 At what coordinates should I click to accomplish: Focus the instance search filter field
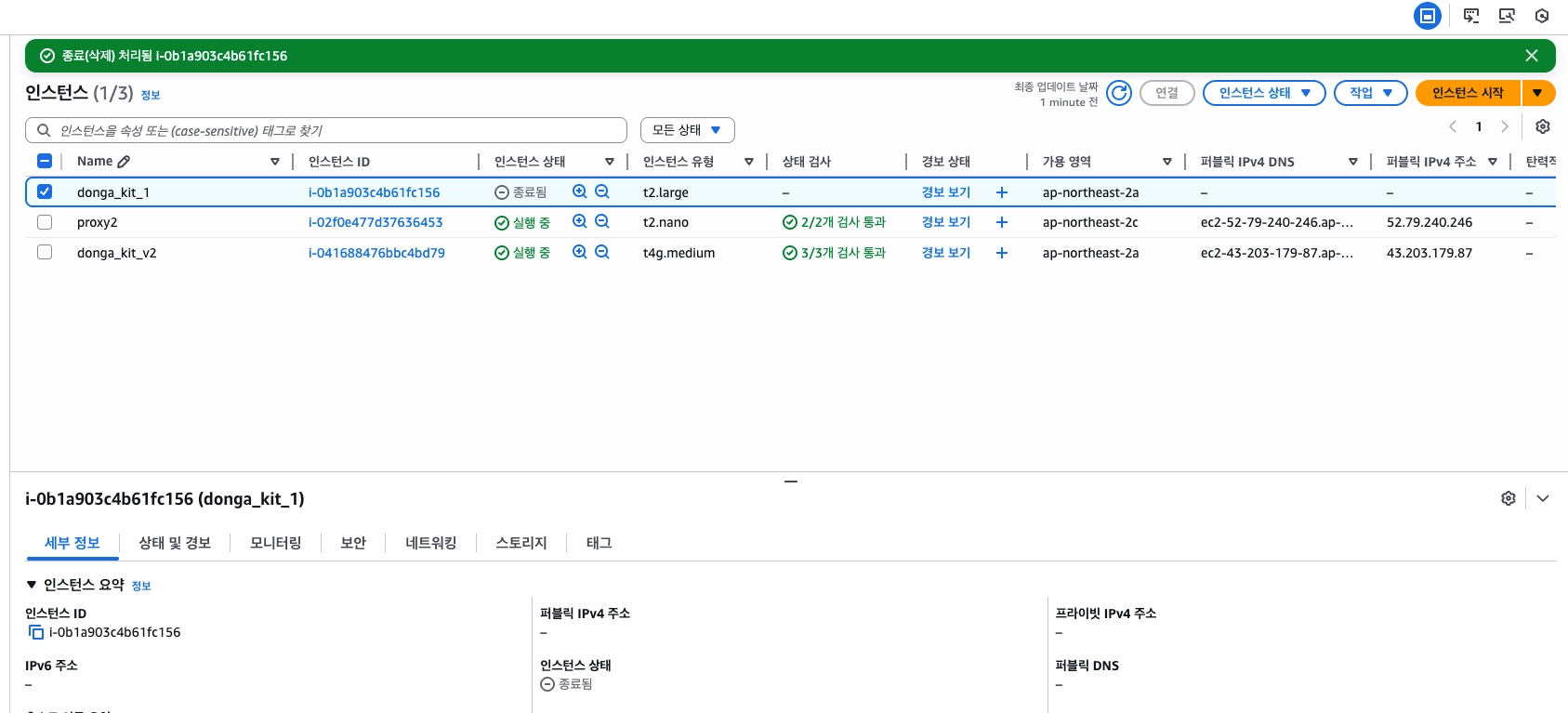tap(335, 130)
